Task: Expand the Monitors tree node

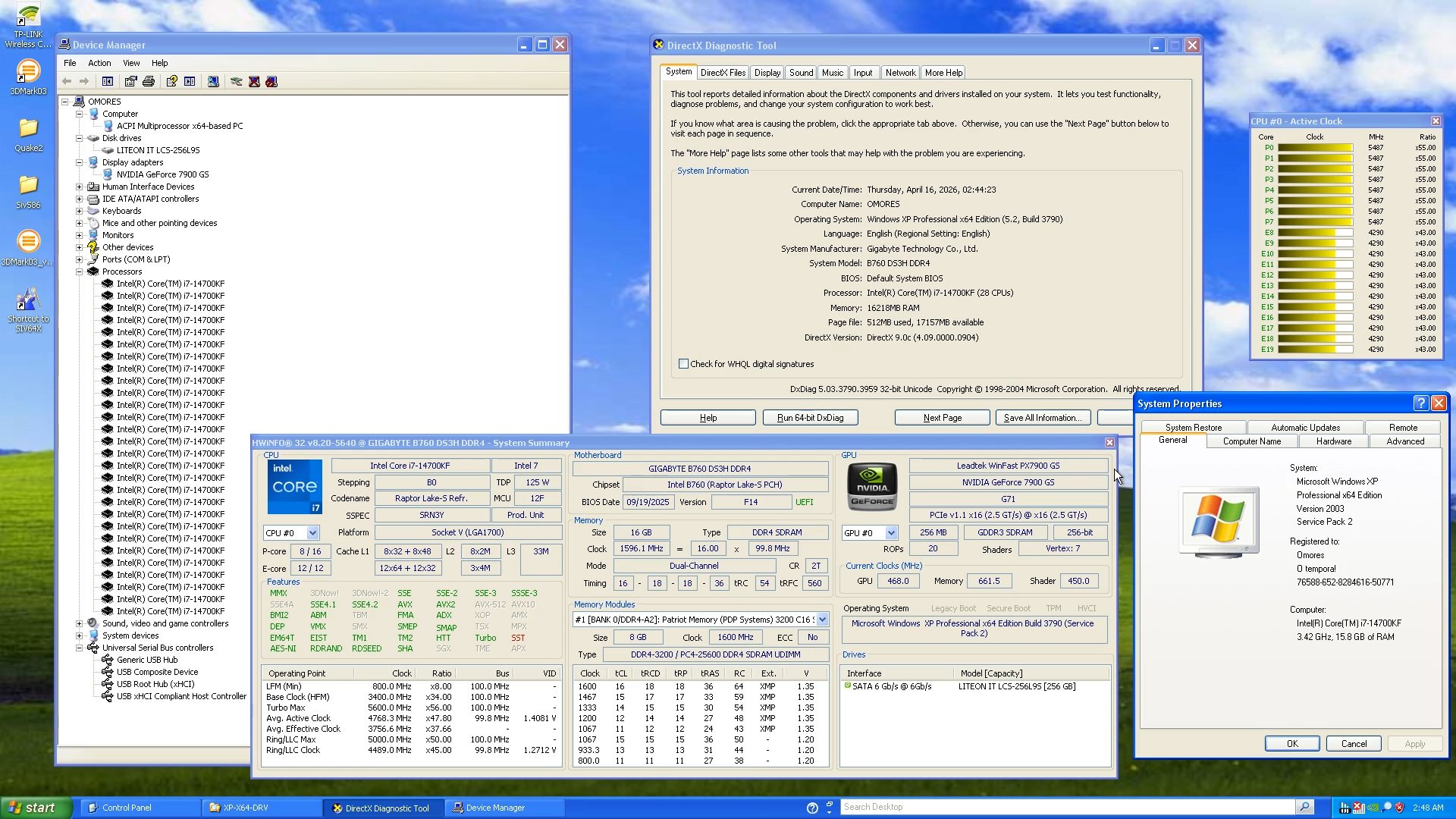Action: [x=79, y=235]
